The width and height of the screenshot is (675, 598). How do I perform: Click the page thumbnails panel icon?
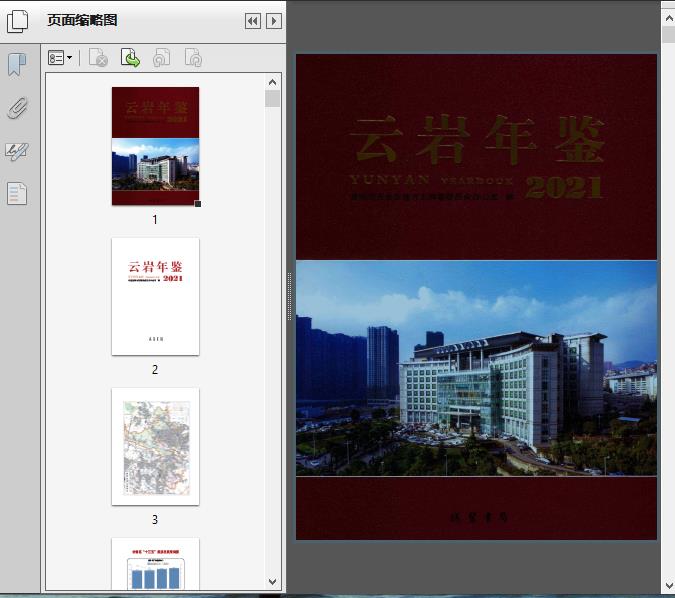18,21
